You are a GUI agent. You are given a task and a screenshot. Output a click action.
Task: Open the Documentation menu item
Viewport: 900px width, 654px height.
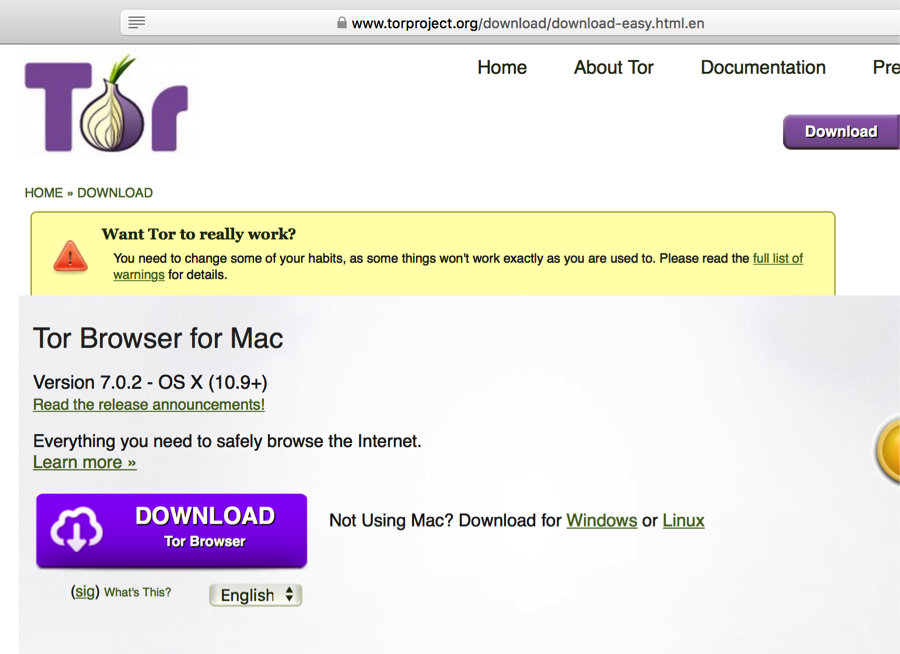click(x=763, y=67)
